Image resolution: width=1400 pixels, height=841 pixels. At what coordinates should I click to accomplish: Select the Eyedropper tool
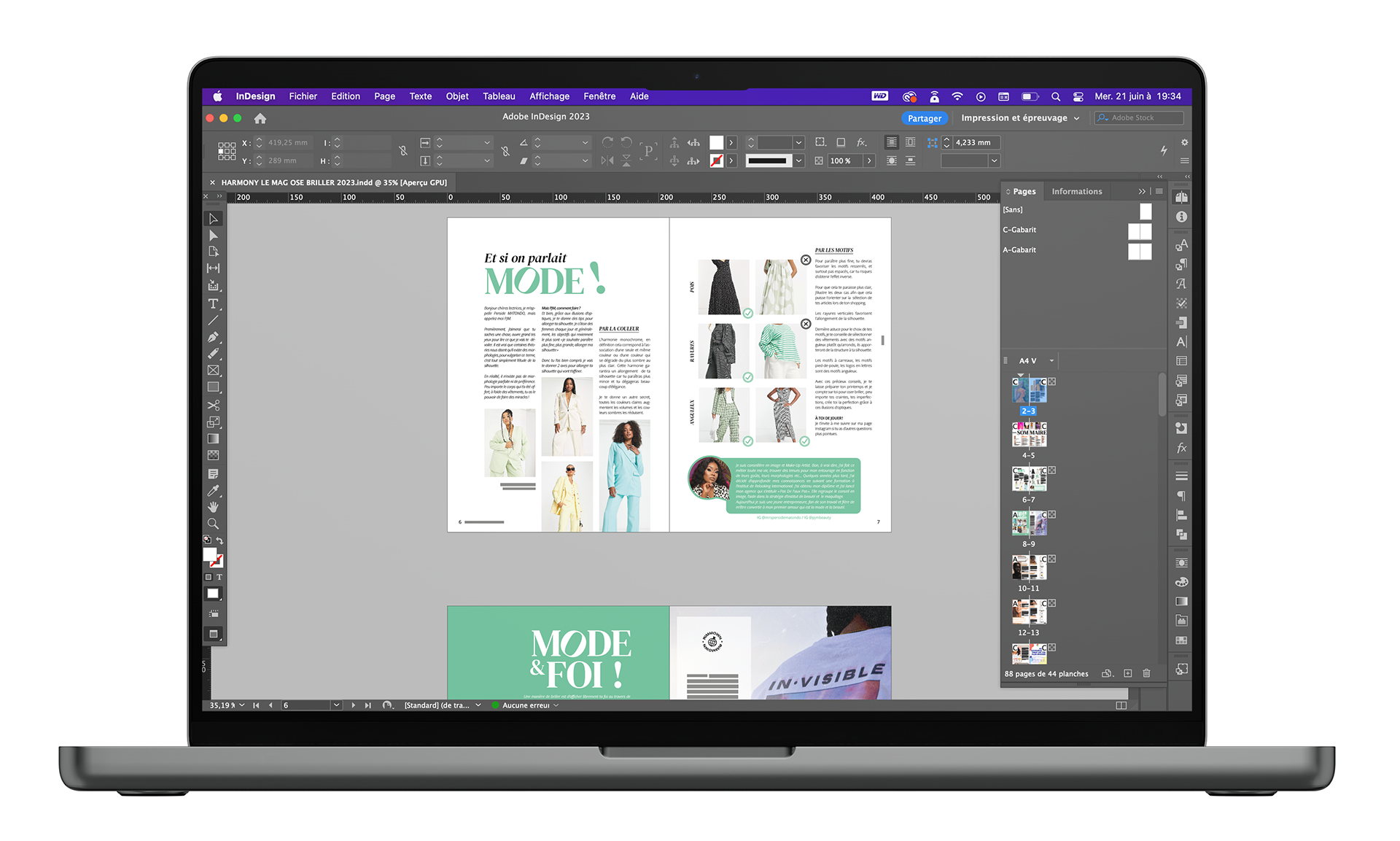pos(213,490)
